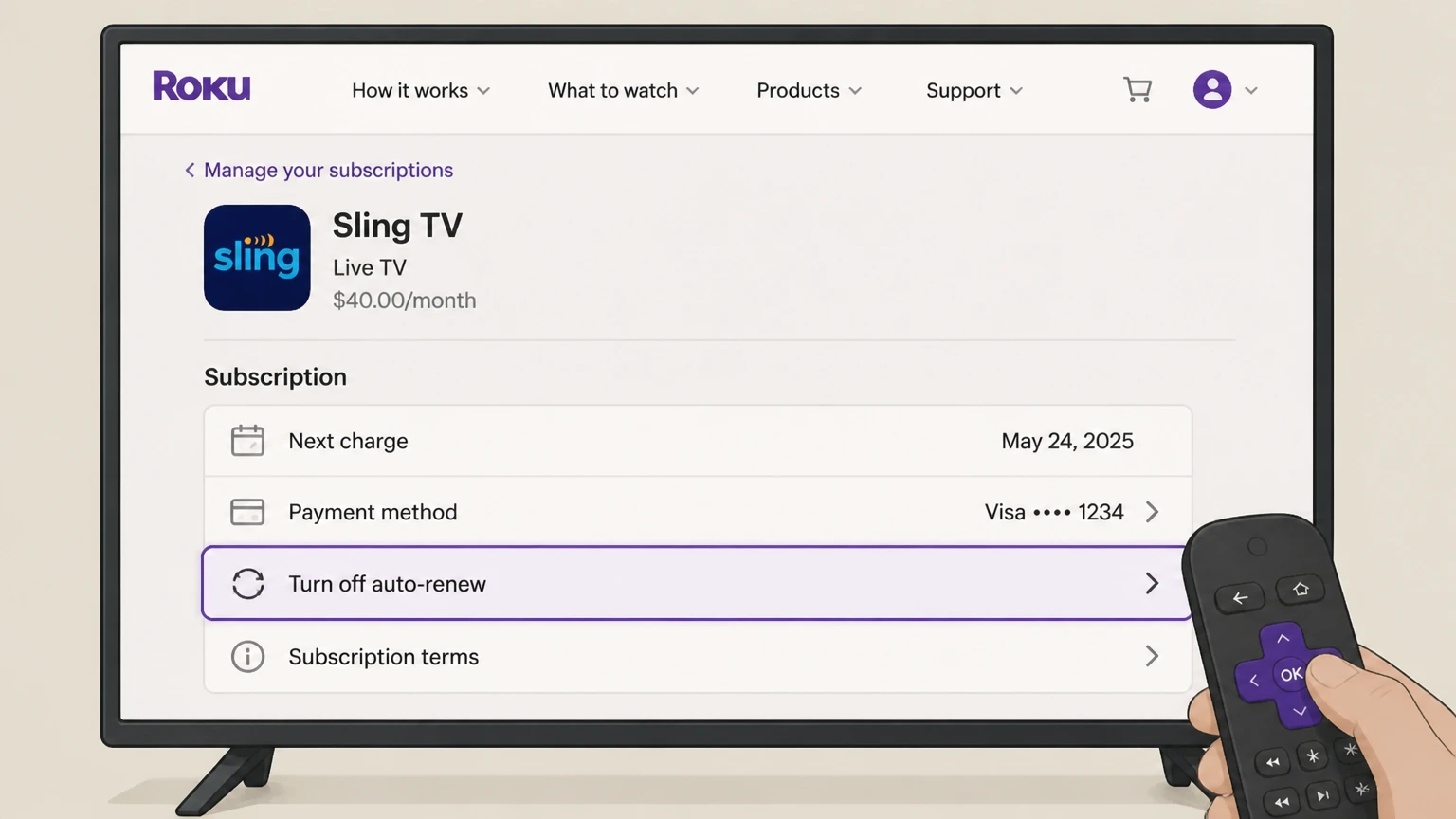The height and width of the screenshot is (819, 1456).
Task: Click the auto-renew refresh icon
Action: [x=247, y=584]
